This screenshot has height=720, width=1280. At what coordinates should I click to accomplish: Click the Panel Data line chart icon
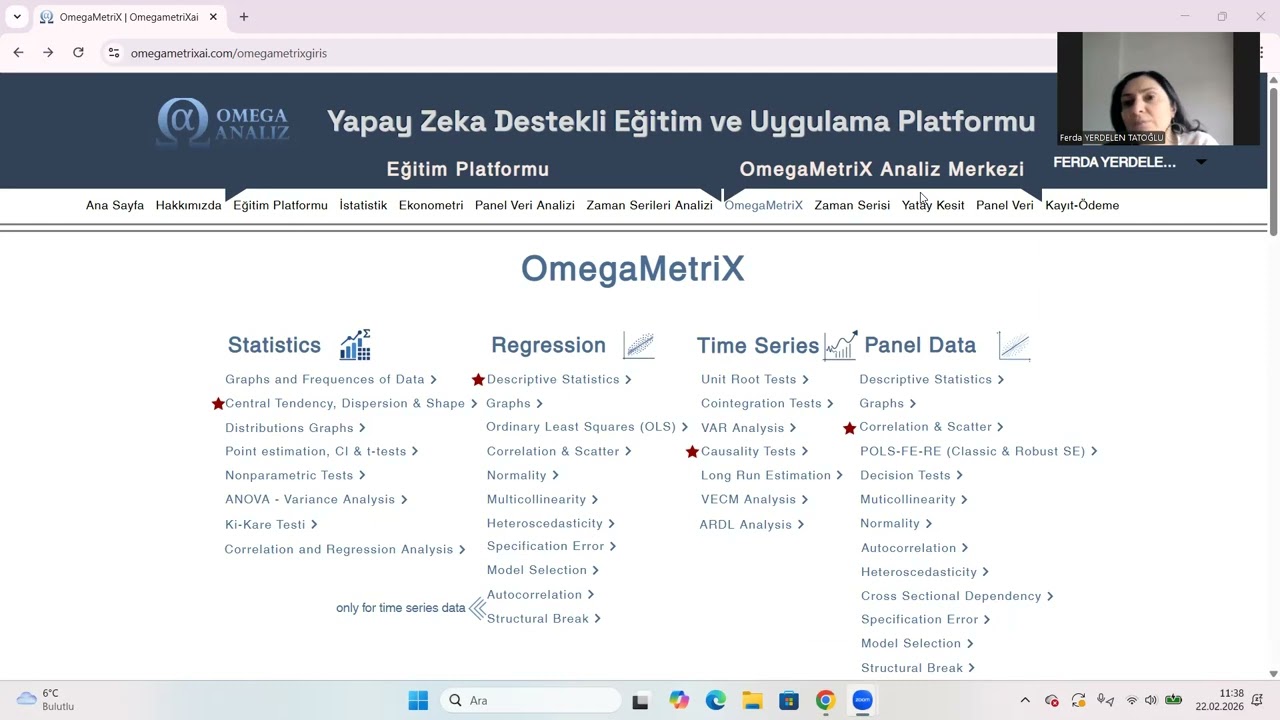coord(1013,346)
